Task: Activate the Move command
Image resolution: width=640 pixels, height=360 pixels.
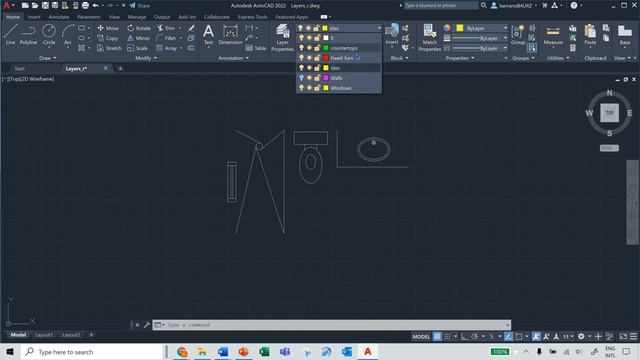Action: tap(108, 28)
